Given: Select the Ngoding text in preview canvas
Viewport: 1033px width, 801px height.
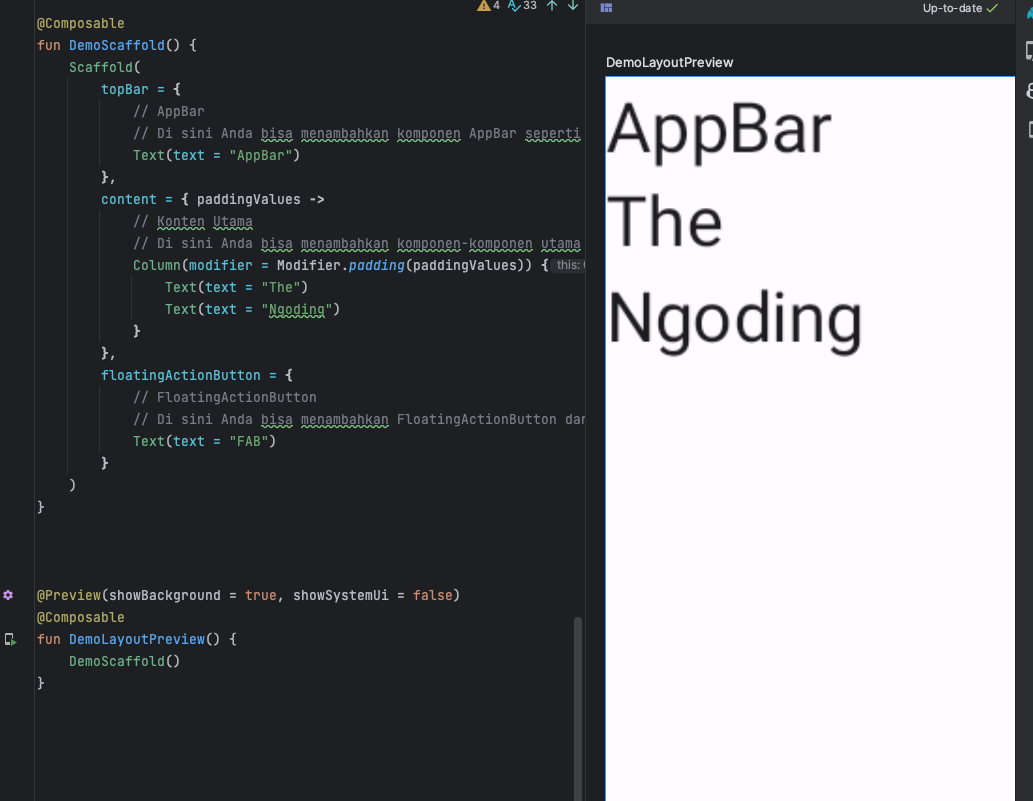Looking at the screenshot, I should 734,319.
